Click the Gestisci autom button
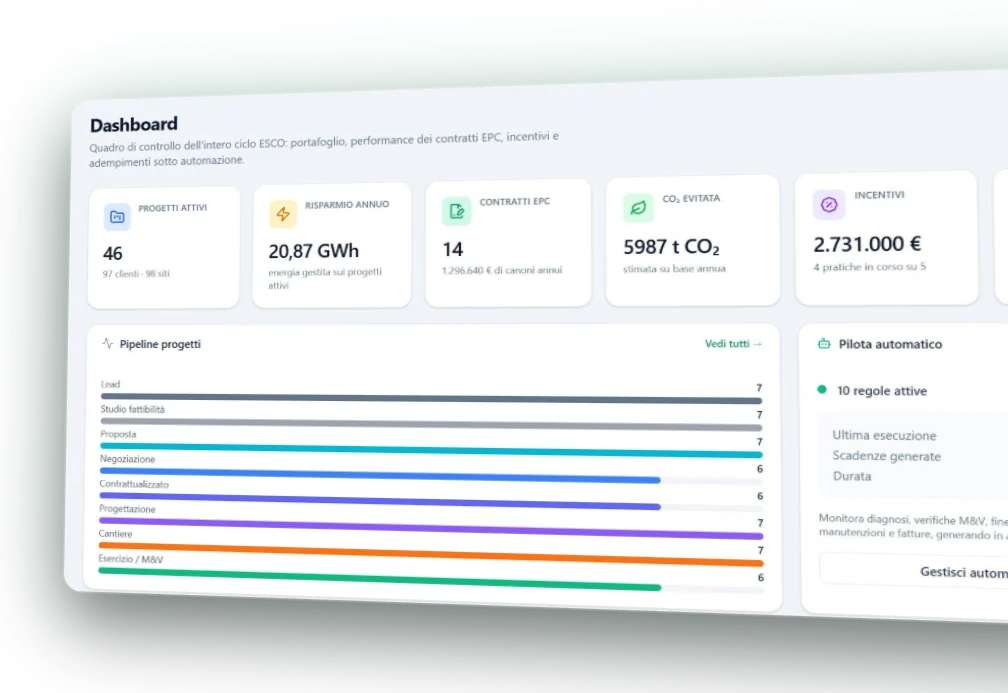The image size is (1008, 693). click(x=914, y=571)
